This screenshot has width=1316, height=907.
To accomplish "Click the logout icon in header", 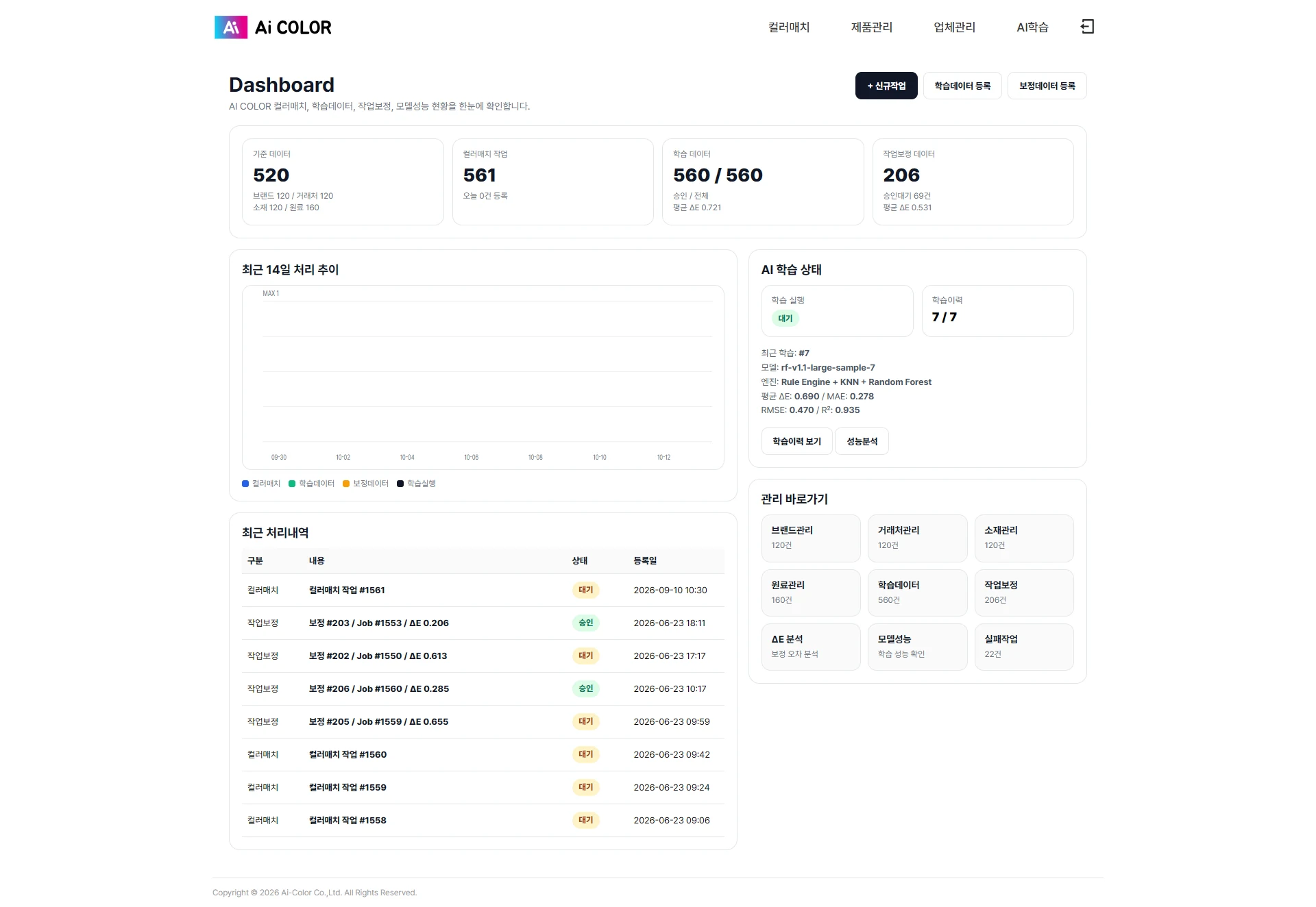I will [1087, 27].
